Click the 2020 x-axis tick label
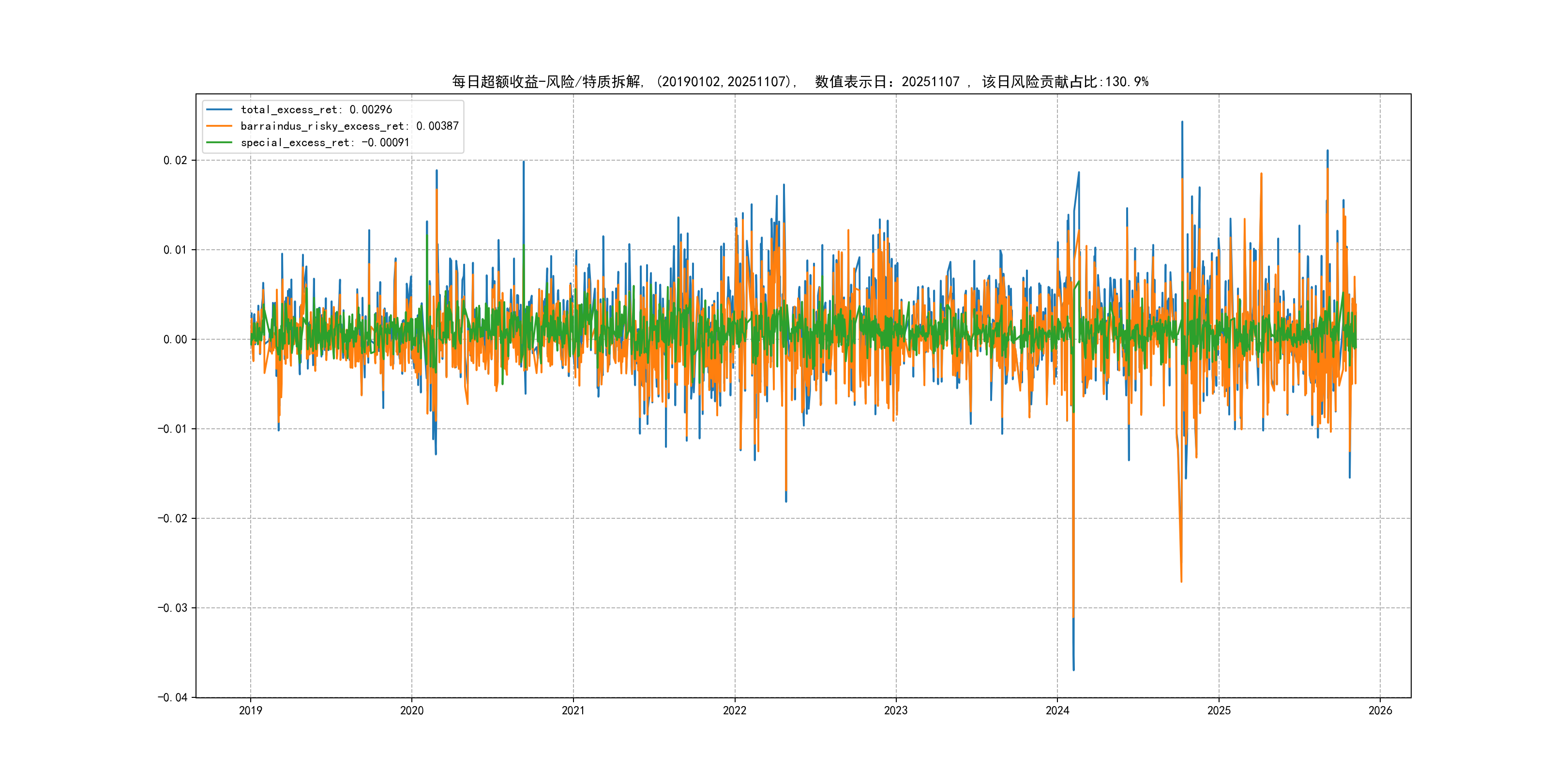1568x784 pixels. click(x=411, y=710)
